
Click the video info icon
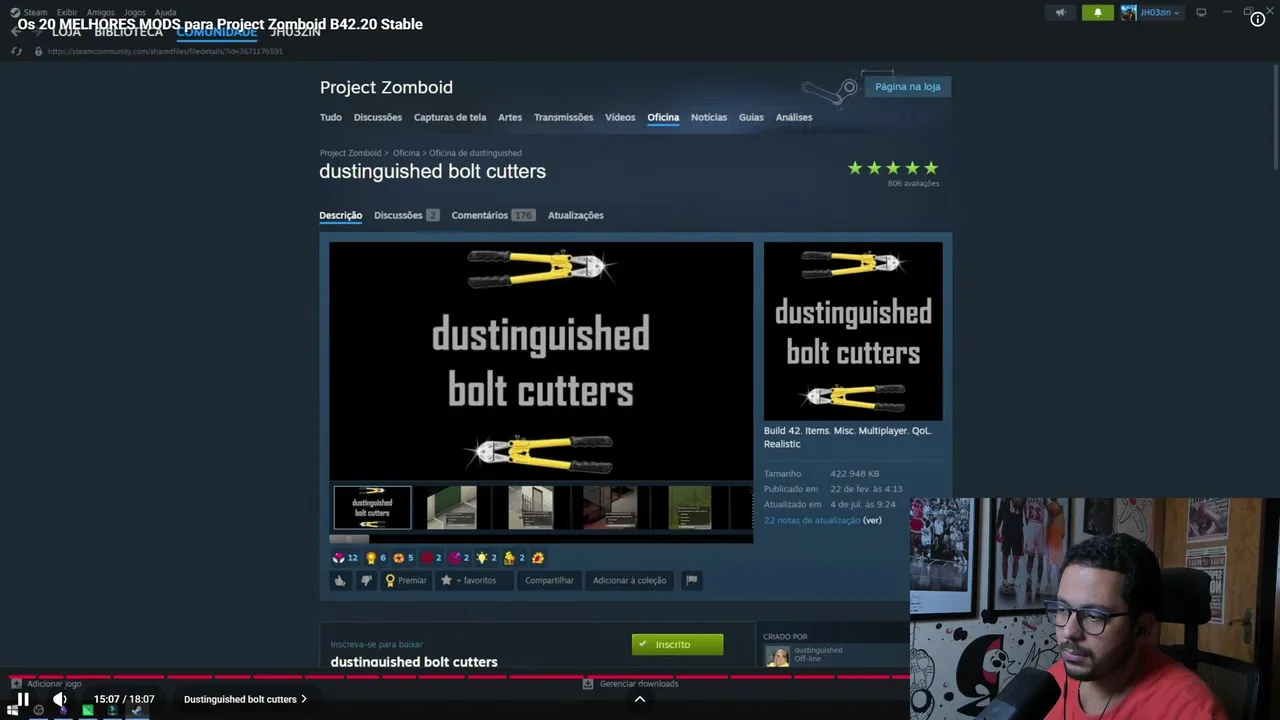coord(1258,19)
